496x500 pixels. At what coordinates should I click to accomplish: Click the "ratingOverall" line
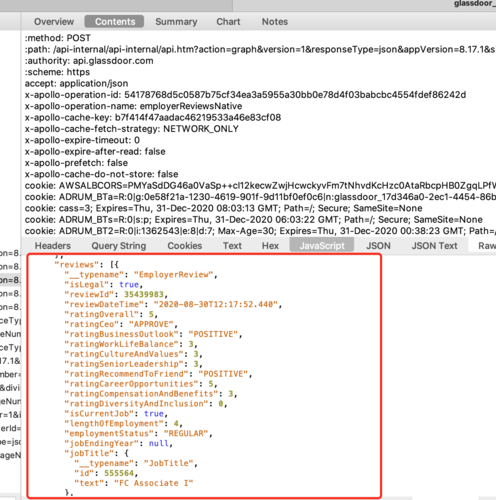111,314
